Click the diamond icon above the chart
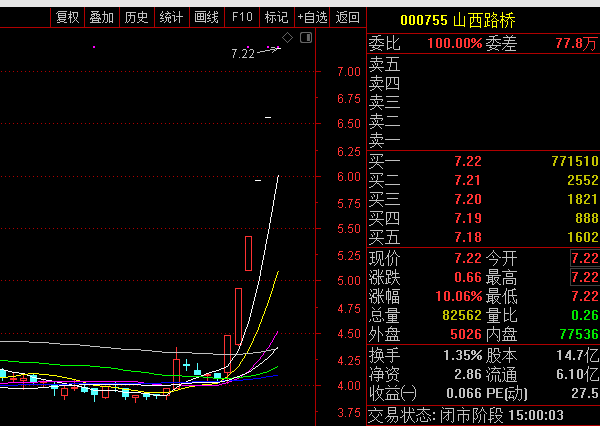Screen dimensions: 600x426 pos(287,38)
